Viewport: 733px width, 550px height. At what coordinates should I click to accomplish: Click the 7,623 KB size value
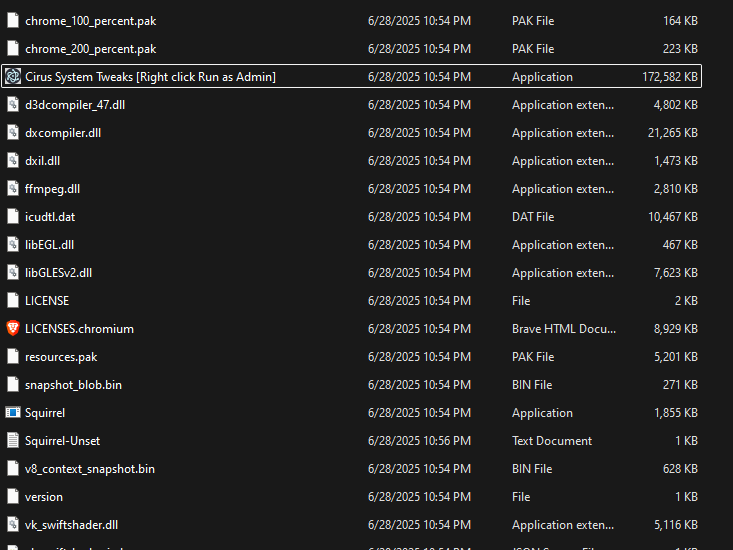point(676,273)
